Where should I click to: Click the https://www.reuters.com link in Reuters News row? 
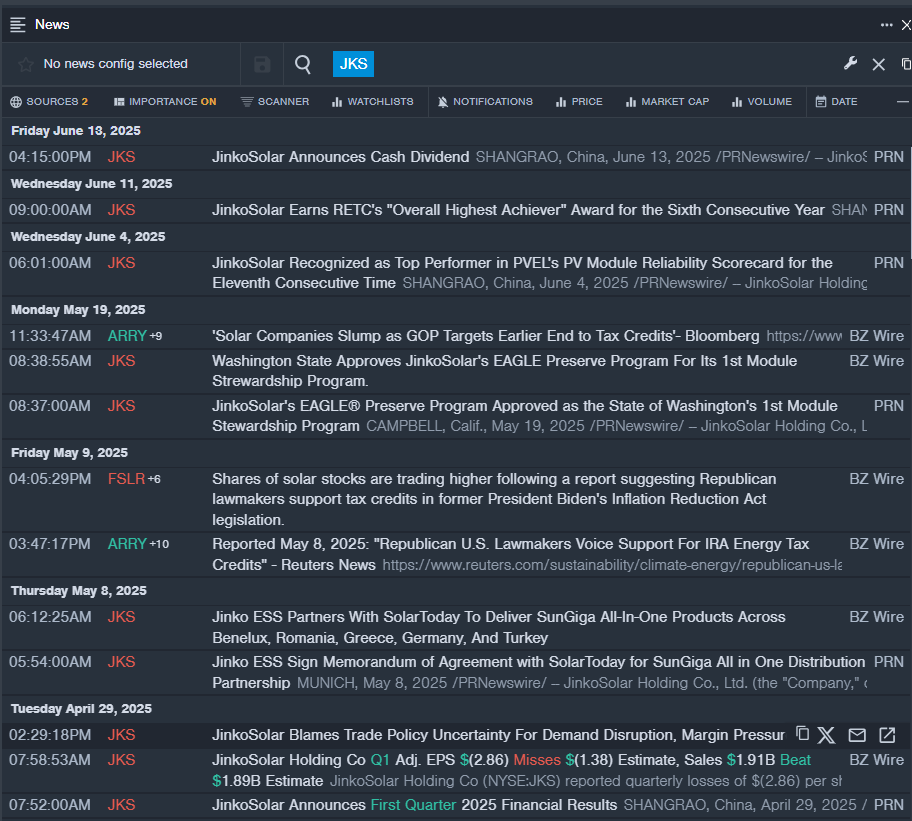coord(612,565)
